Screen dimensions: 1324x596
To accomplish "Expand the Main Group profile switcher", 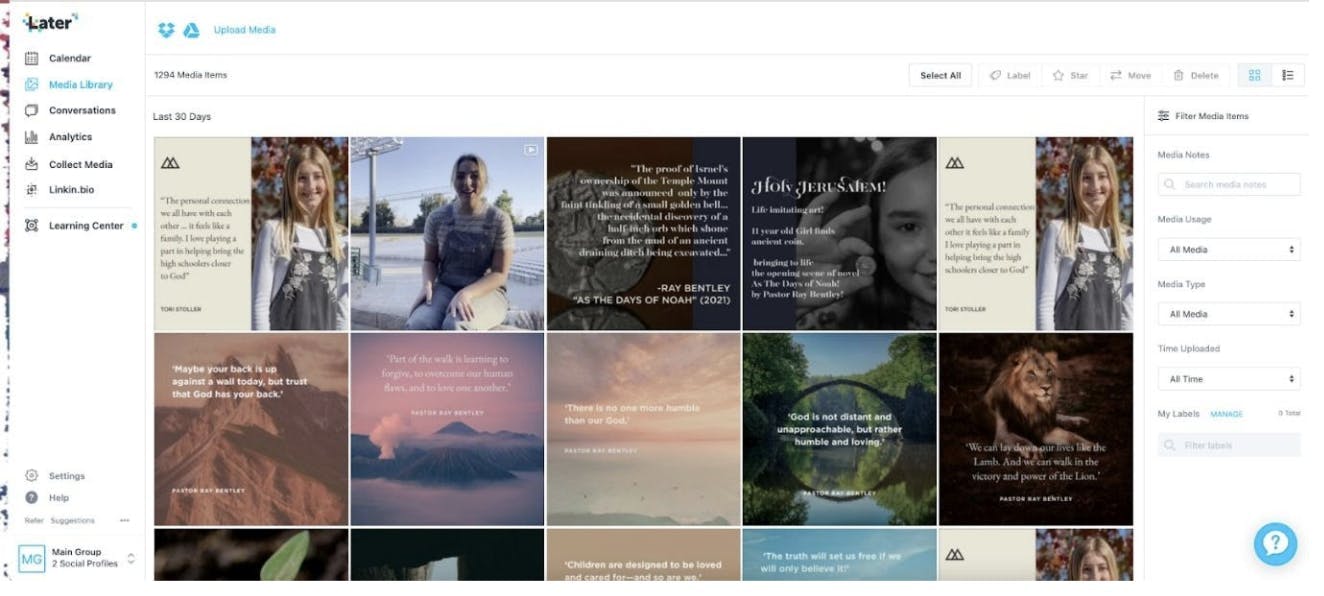I will point(131,558).
